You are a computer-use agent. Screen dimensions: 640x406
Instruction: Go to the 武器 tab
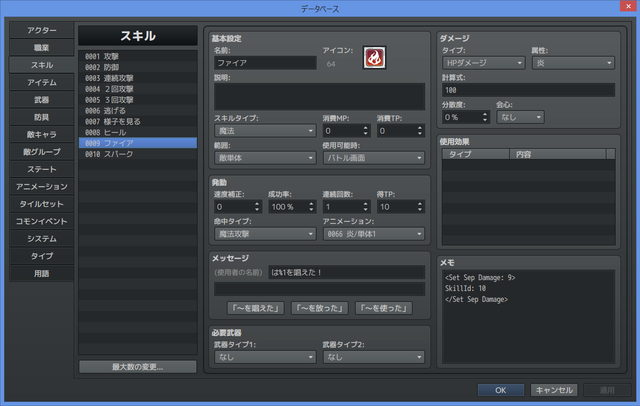(42, 100)
